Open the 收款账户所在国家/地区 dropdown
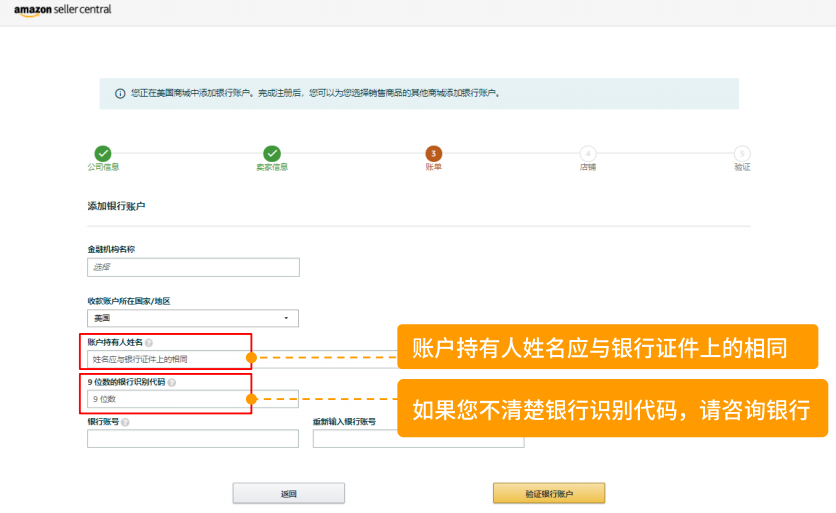Screen dimensions: 836x513 (193, 318)
